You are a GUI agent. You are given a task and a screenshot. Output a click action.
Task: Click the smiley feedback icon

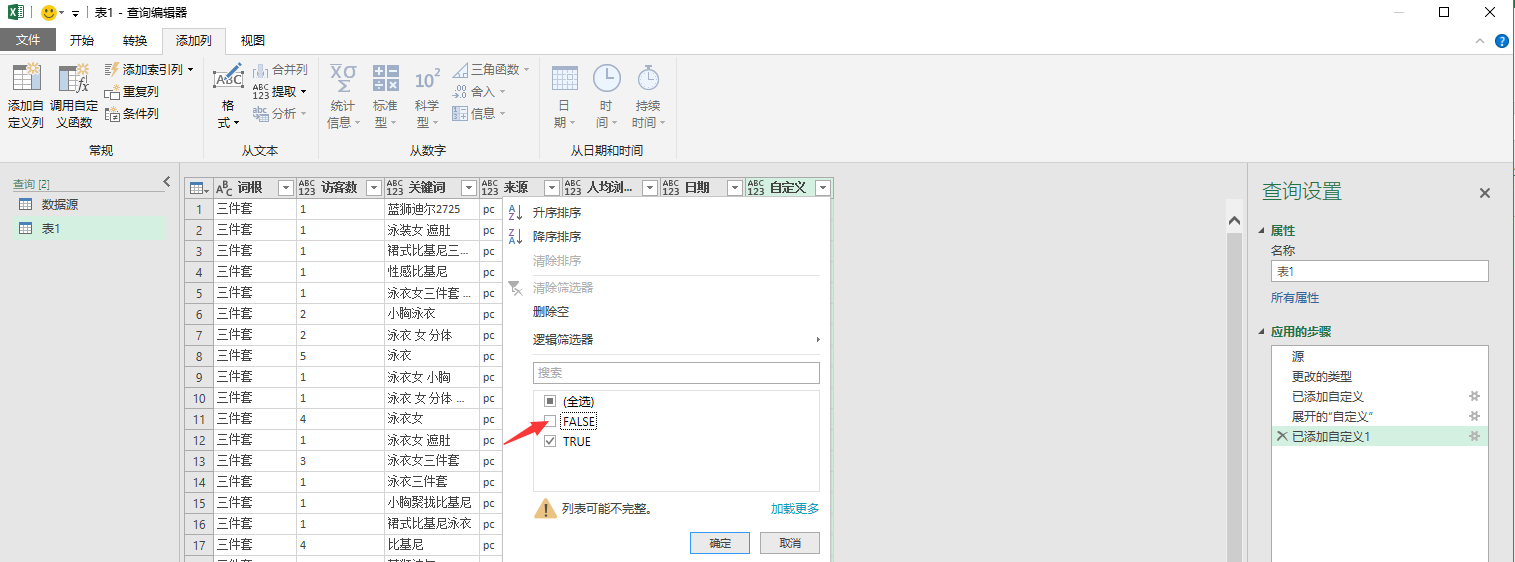point(49,12)
